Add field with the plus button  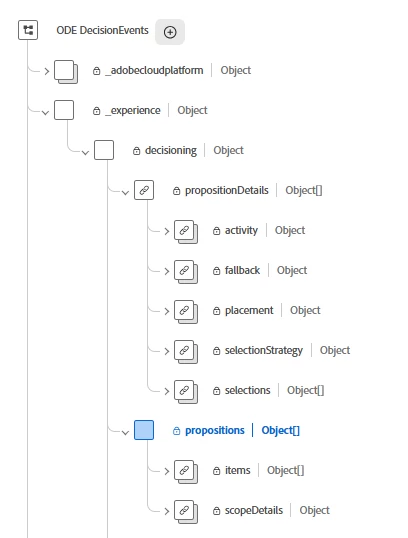pyautogui.click(x=170, y=32)
